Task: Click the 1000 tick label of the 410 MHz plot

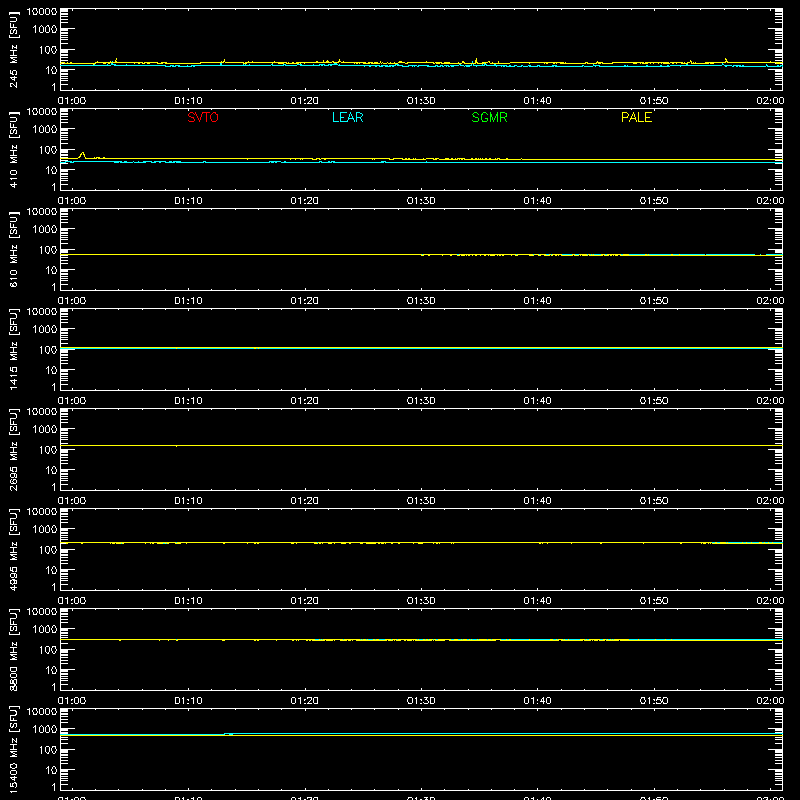Action: [x=45, y=130]
